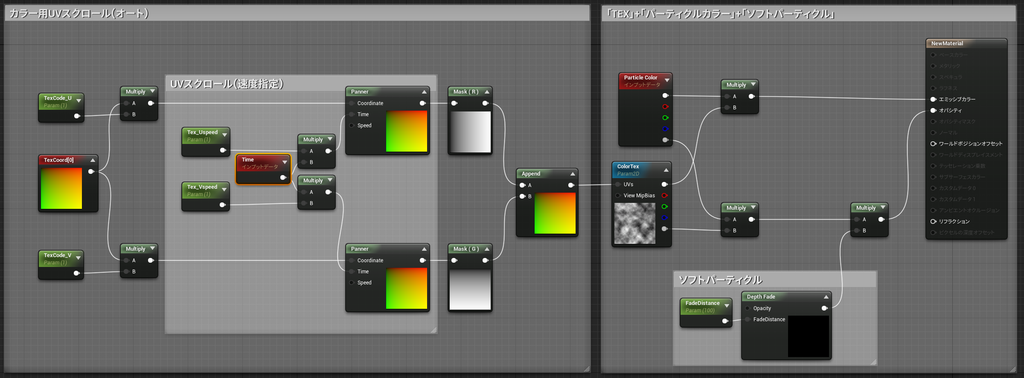The image size is (1024, 378).
Task: Click the blue channel output pin on Particle Color
Action: (665, 129)
